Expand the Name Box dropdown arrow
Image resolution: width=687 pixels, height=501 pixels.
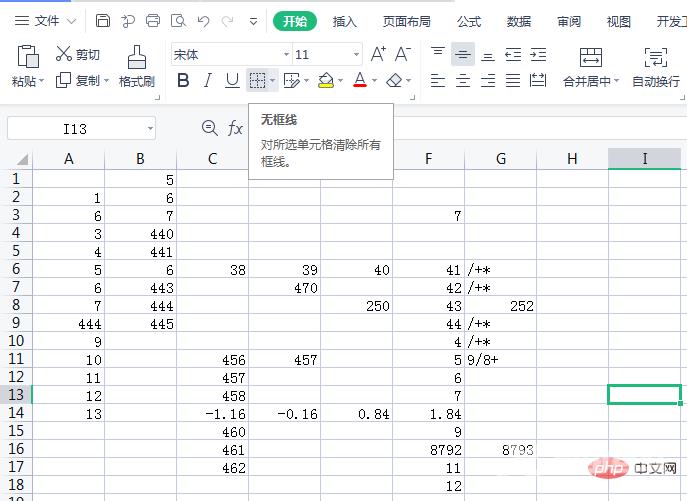149,128
